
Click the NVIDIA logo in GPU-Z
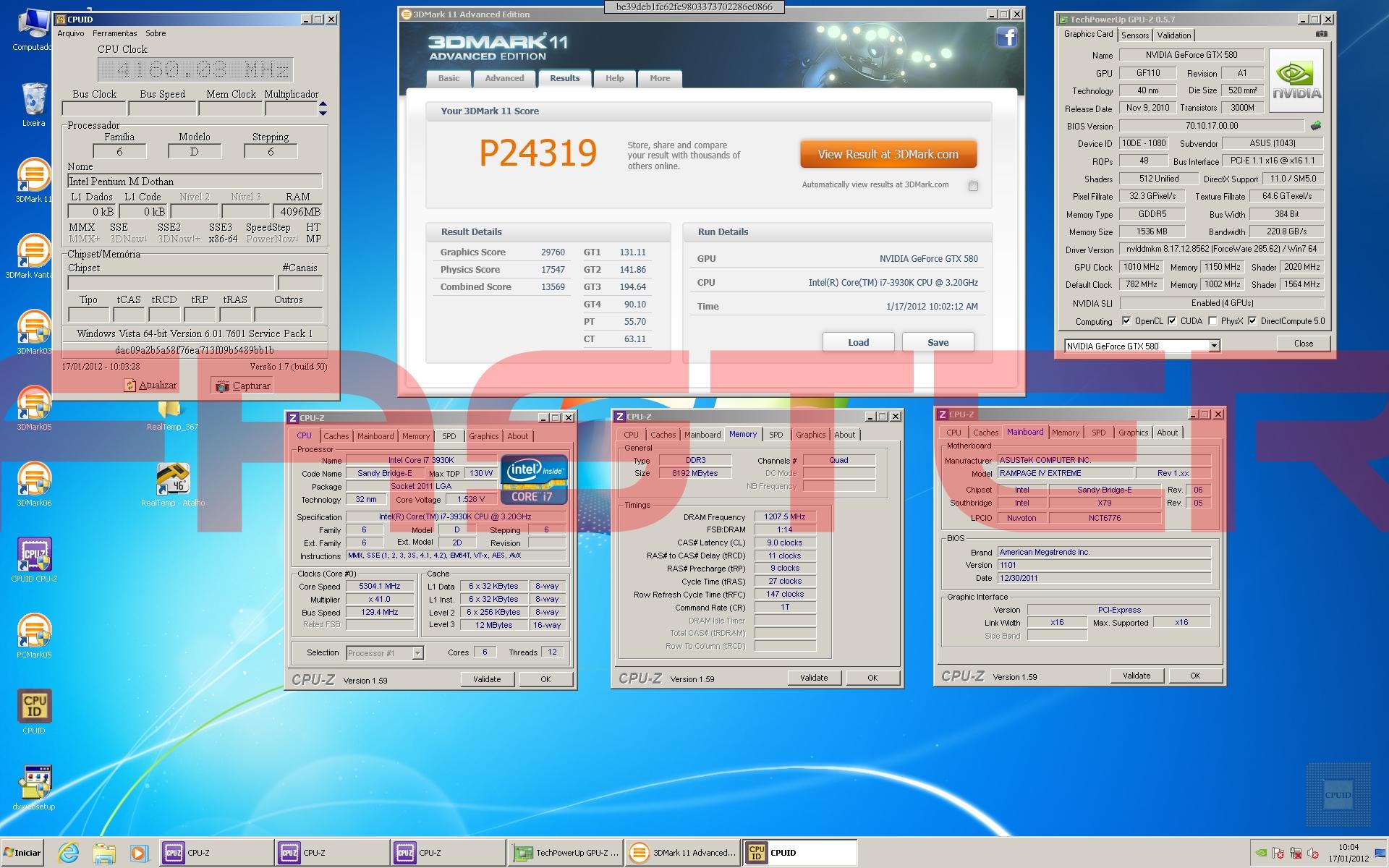(1296, 80)
